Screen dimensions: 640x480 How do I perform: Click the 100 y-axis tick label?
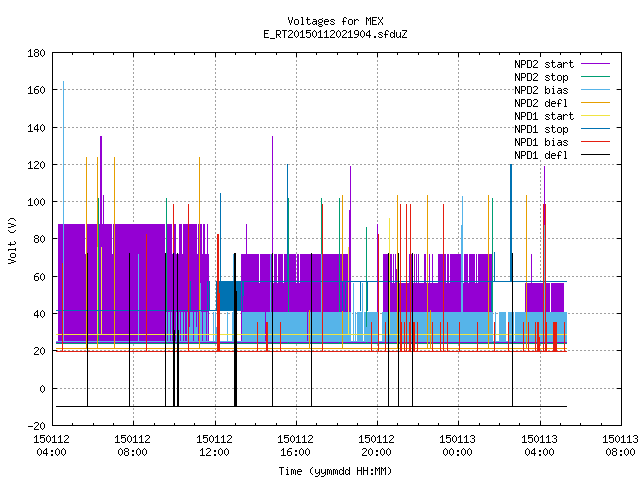tap(36, 202)
